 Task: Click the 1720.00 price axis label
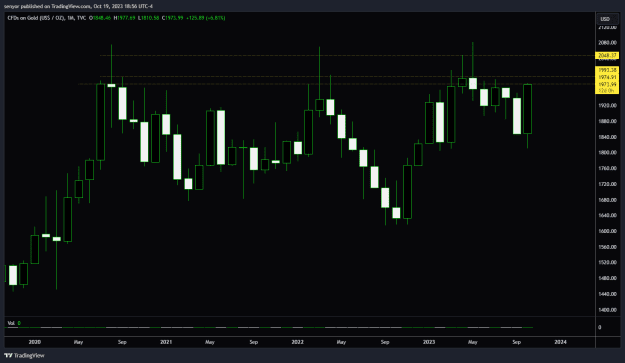(x=607, y=184)
